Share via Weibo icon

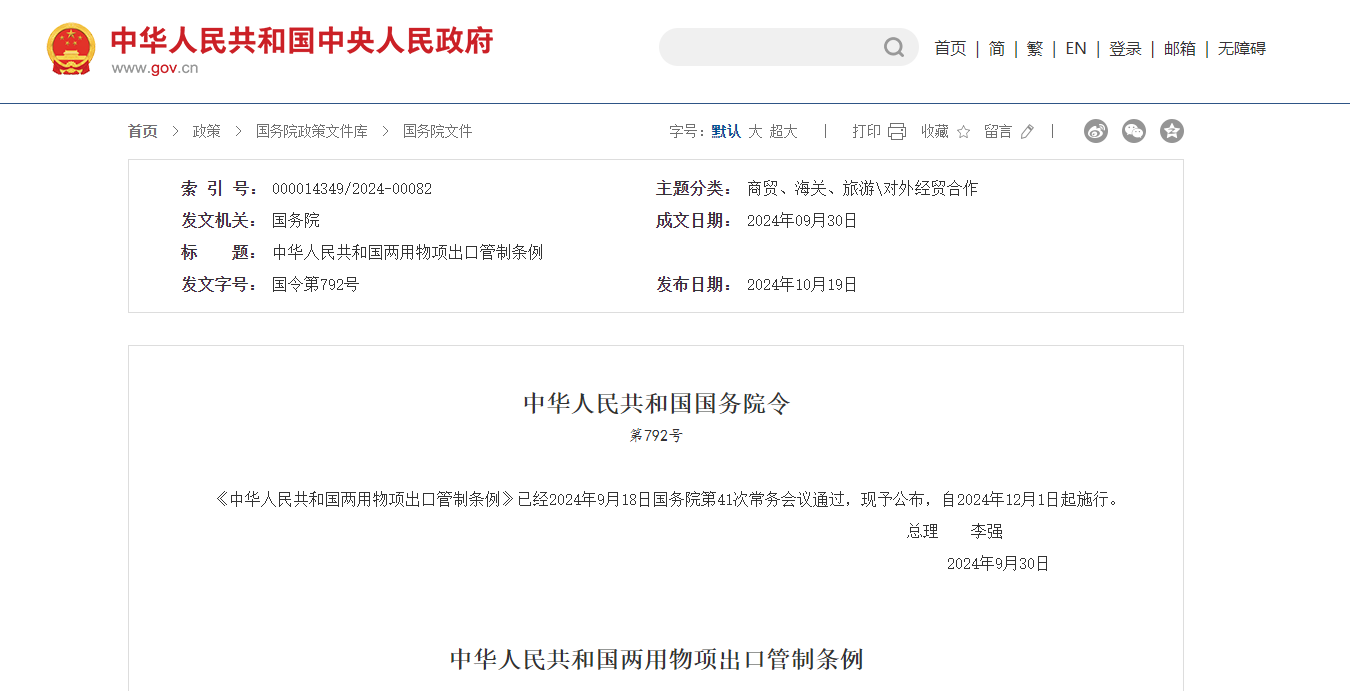click(x=1096, y=131)
